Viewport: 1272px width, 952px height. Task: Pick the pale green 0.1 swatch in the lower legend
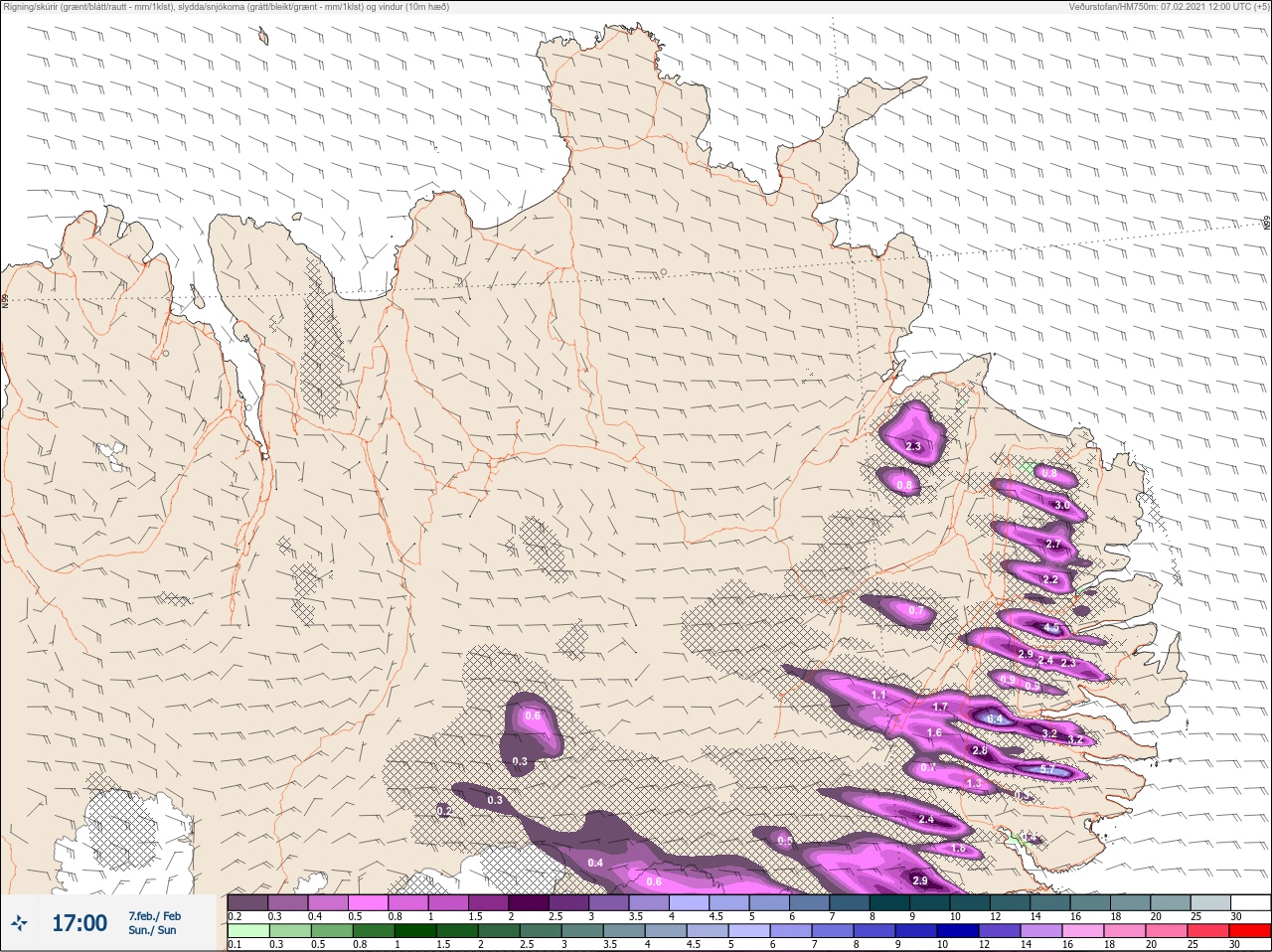[247, 932]
